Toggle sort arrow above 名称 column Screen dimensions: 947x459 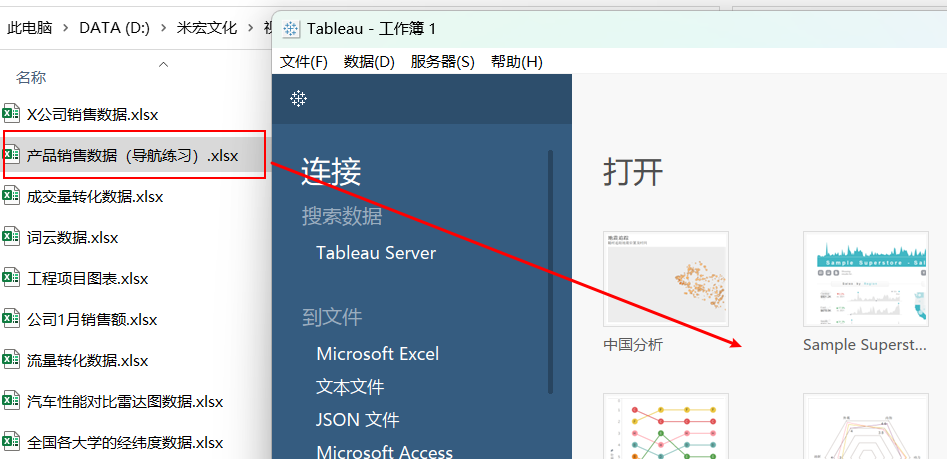pos(163,64)
